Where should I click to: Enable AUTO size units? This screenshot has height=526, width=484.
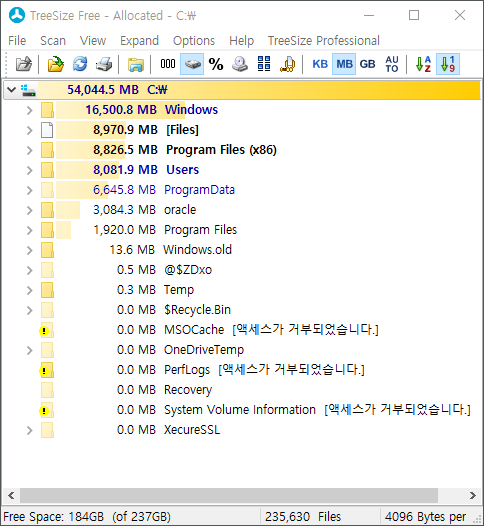point(392,64)
